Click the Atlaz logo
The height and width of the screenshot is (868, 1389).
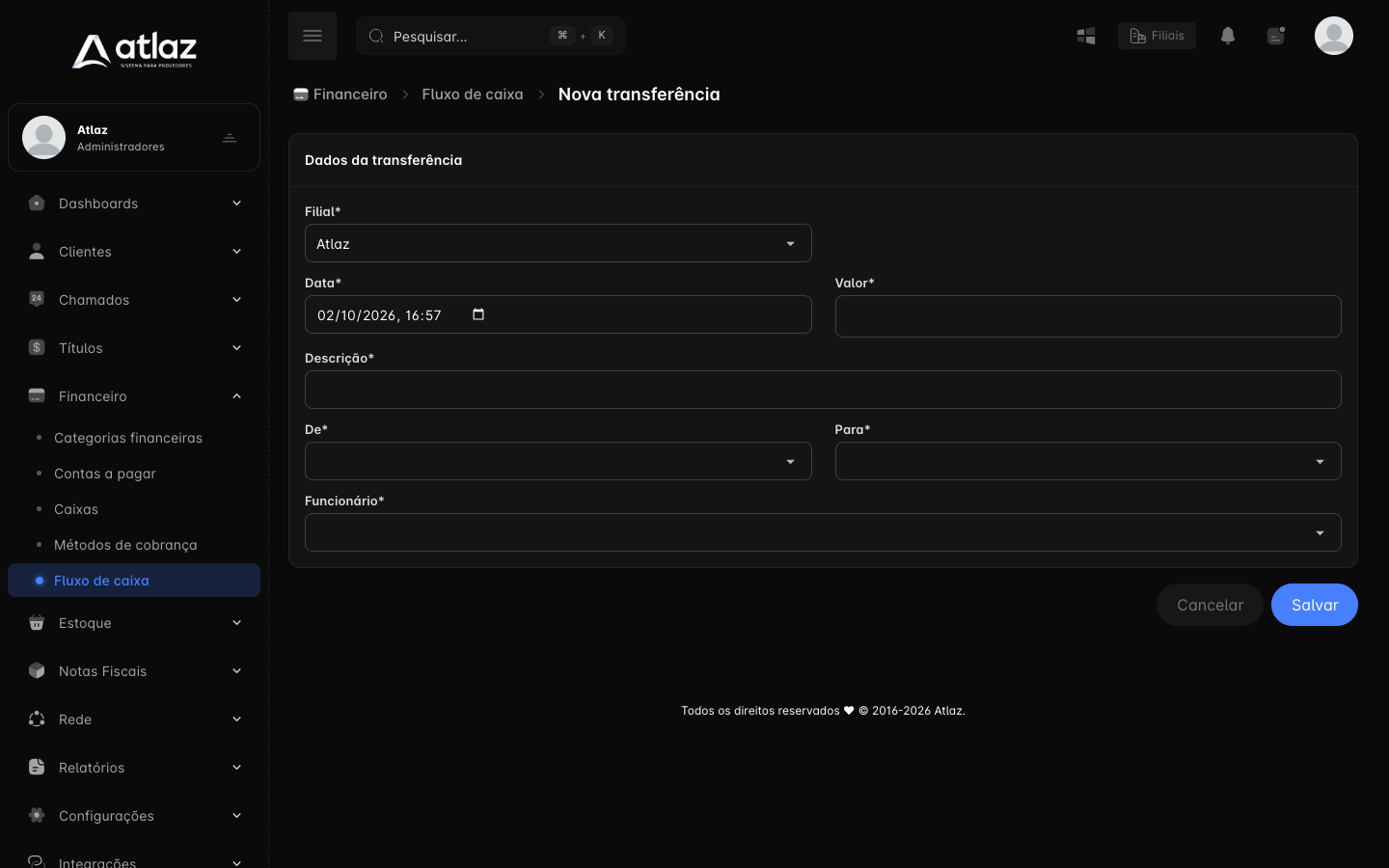(134, 50)
